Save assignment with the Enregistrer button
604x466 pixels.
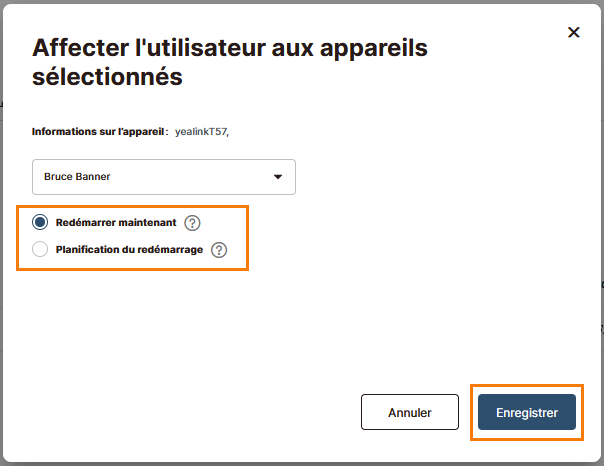click(x=527, y=412)
